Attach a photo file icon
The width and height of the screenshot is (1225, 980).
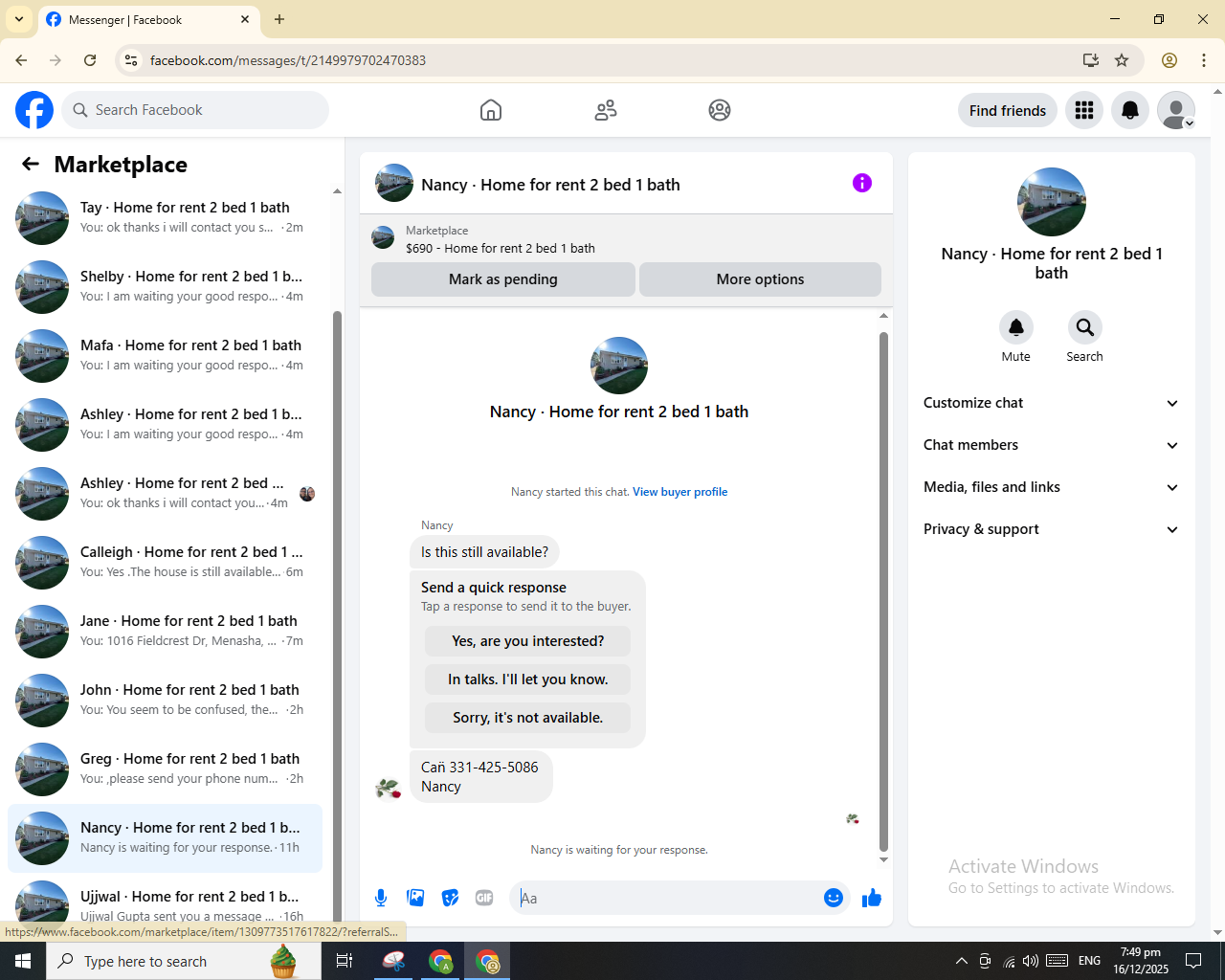(415, 898)
